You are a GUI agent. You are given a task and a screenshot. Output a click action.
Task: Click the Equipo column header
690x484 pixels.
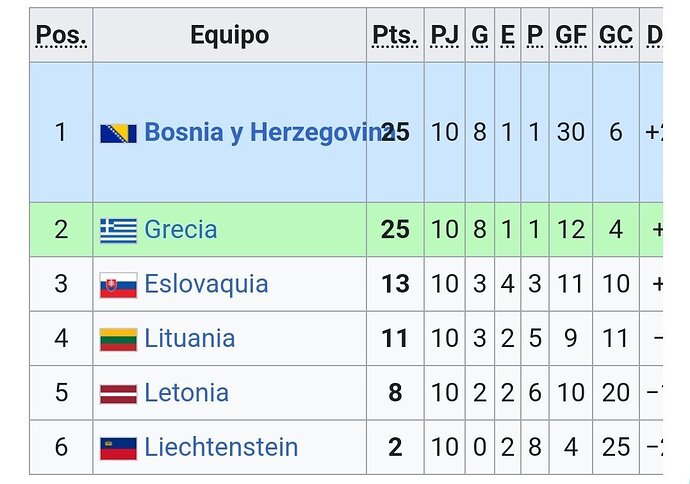click(x=229, y=35)
